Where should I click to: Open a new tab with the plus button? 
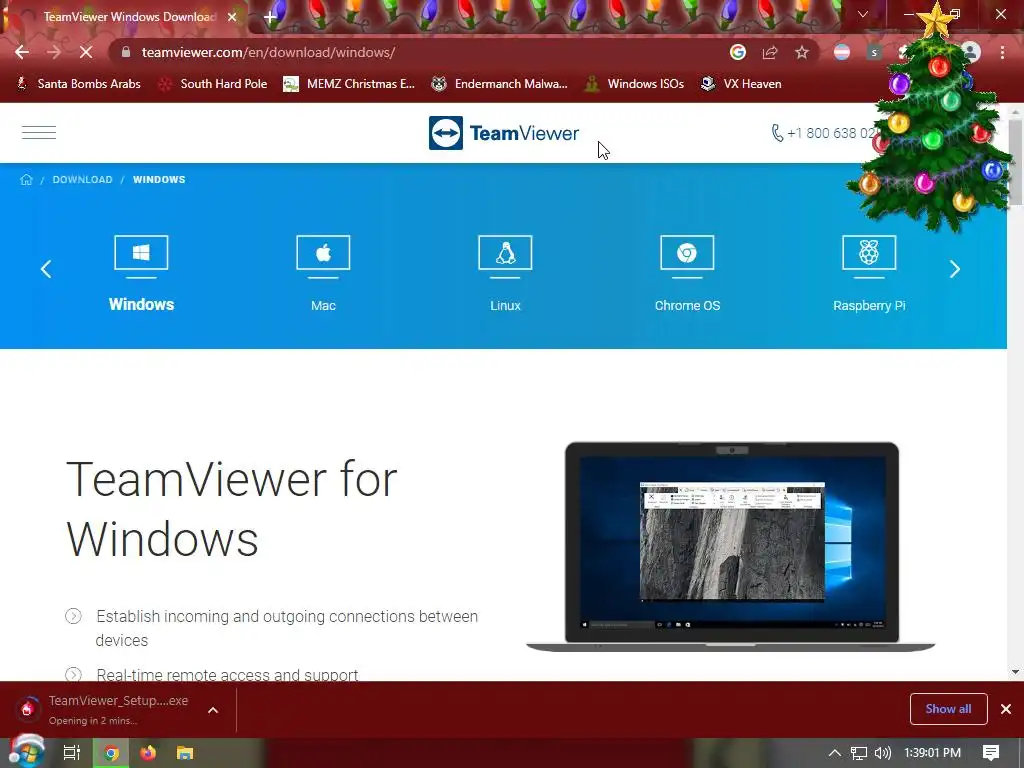[270, 17]
